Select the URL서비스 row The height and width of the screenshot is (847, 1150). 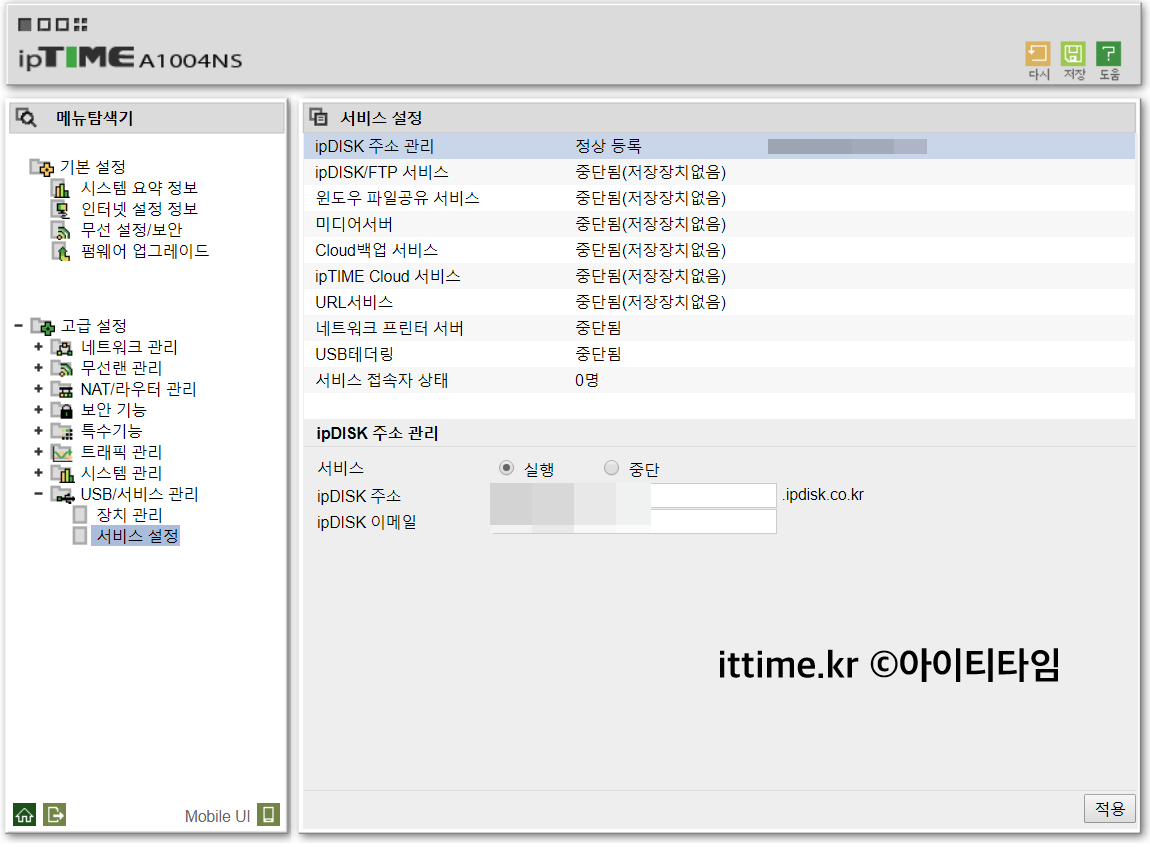[719, 303]
